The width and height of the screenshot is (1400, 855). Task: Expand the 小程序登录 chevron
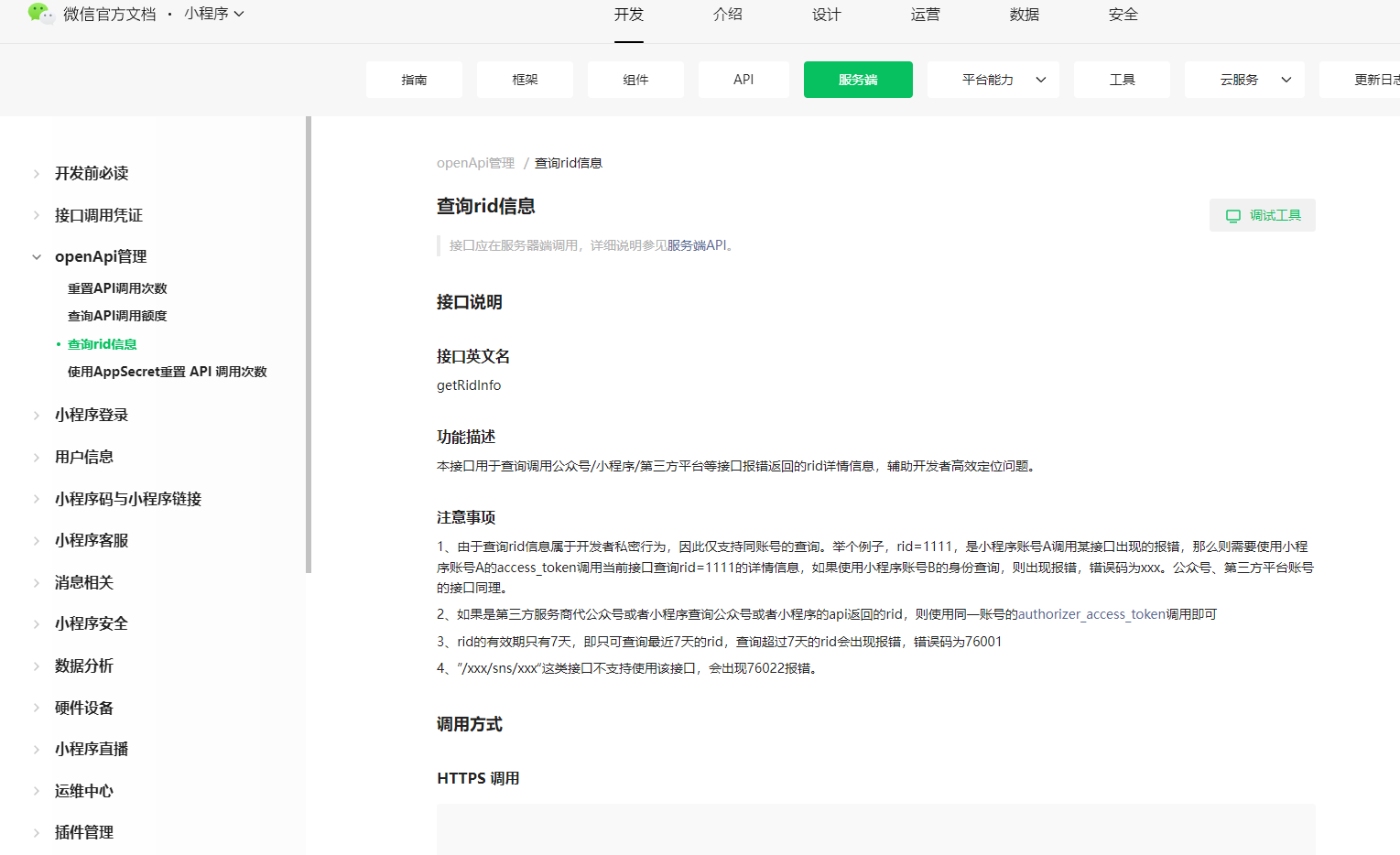(36, 416)
